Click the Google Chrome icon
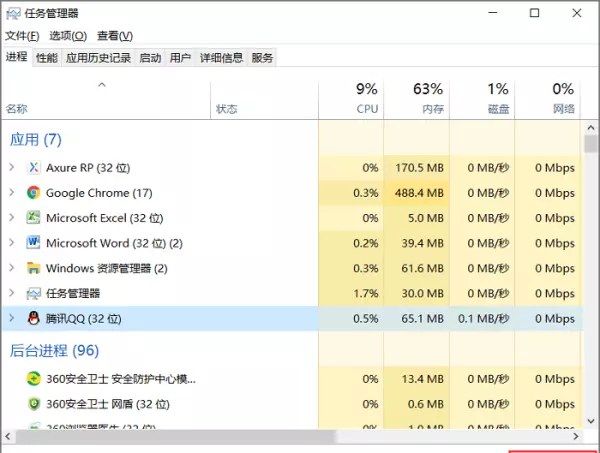Image resolution: width=600 pixels, height=453 pixels. [33, 192]
